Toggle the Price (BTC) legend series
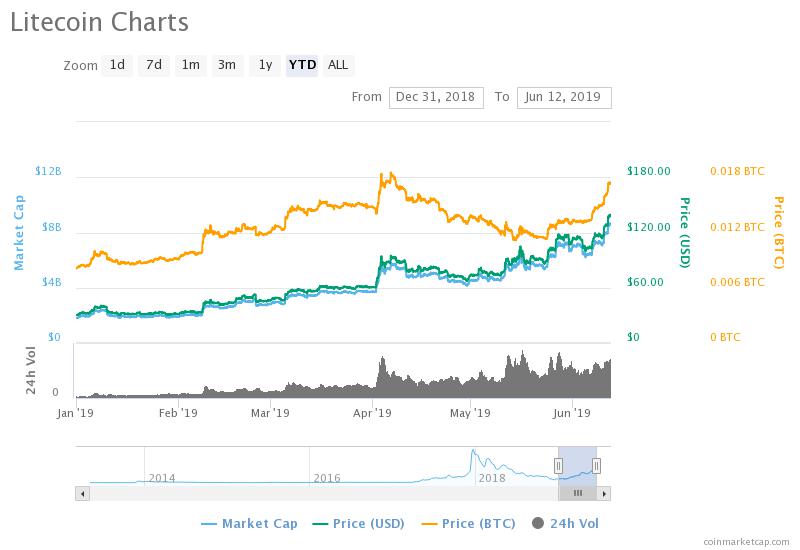 [x=468, y=523]
